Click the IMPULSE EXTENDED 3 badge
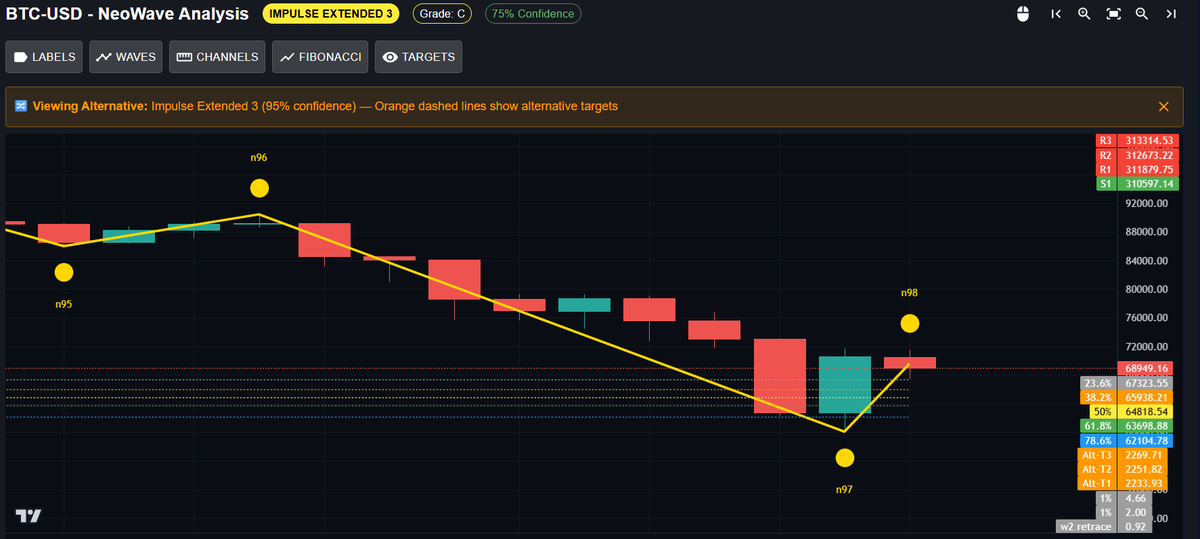The height and width of the screenshot is (539, 1200). click(x=330, y=14)
